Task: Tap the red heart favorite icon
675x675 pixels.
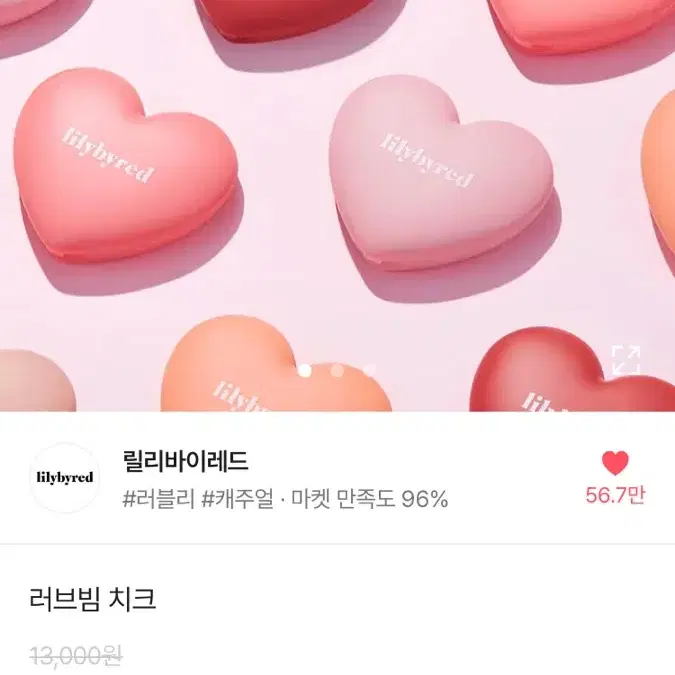Action: tap(615, 463)
